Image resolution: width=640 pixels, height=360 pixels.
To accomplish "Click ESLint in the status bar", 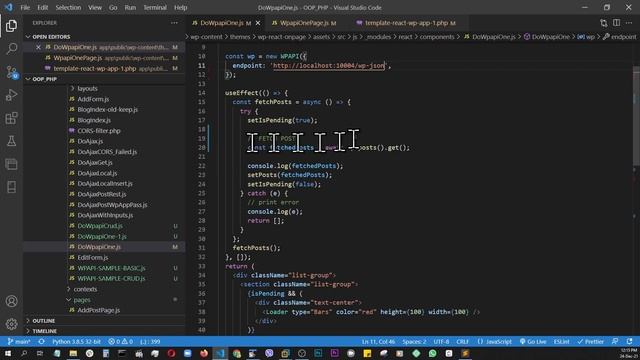I will click(x=561, y=342).
